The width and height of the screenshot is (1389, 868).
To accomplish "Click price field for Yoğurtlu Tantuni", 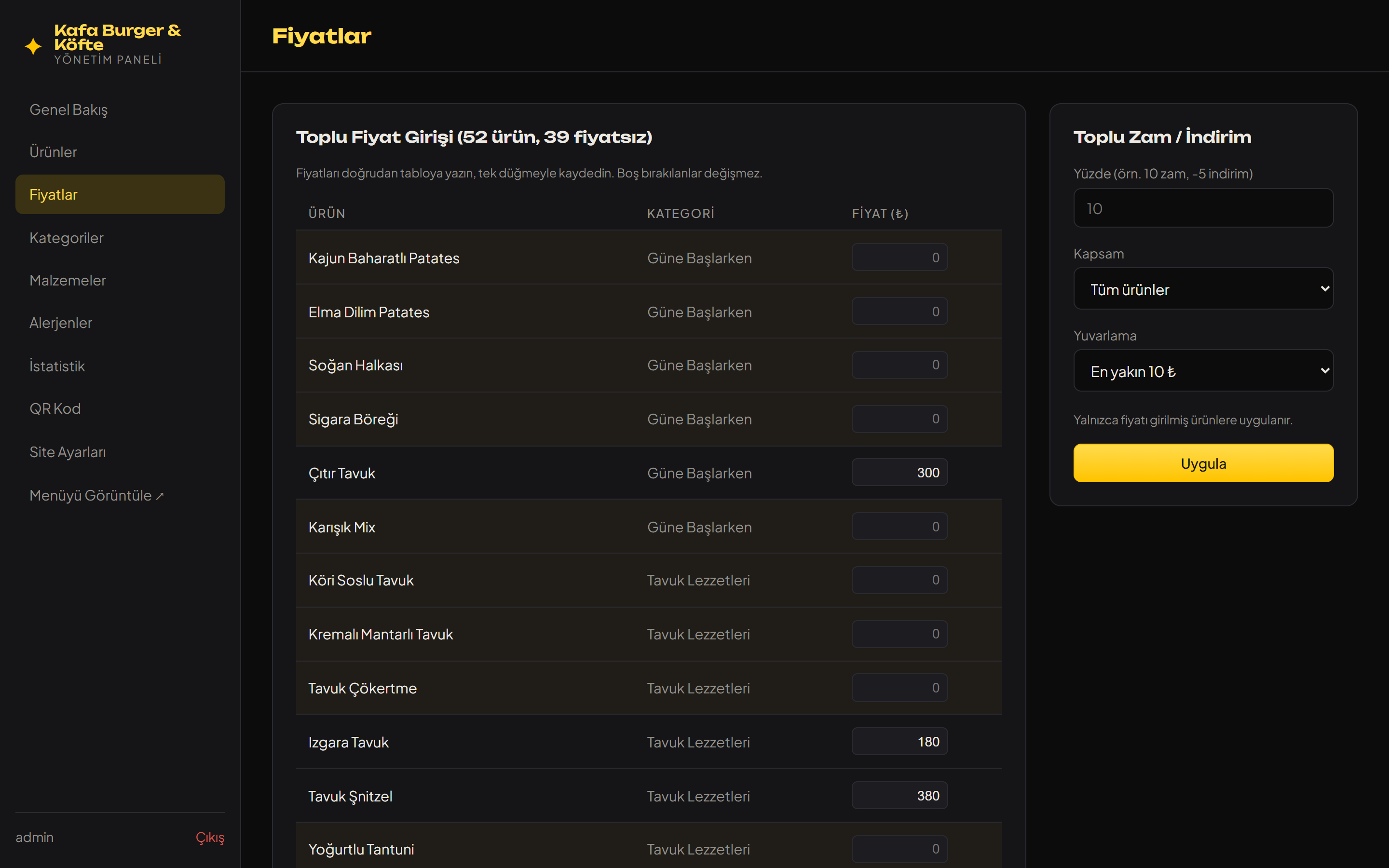I will 899,849.
